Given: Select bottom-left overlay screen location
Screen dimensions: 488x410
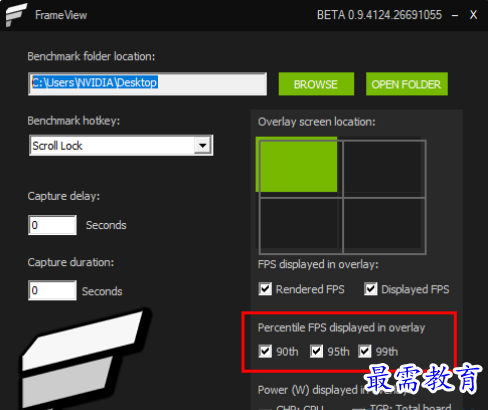Looking at the screenshot, I should (x=301, y=225).
